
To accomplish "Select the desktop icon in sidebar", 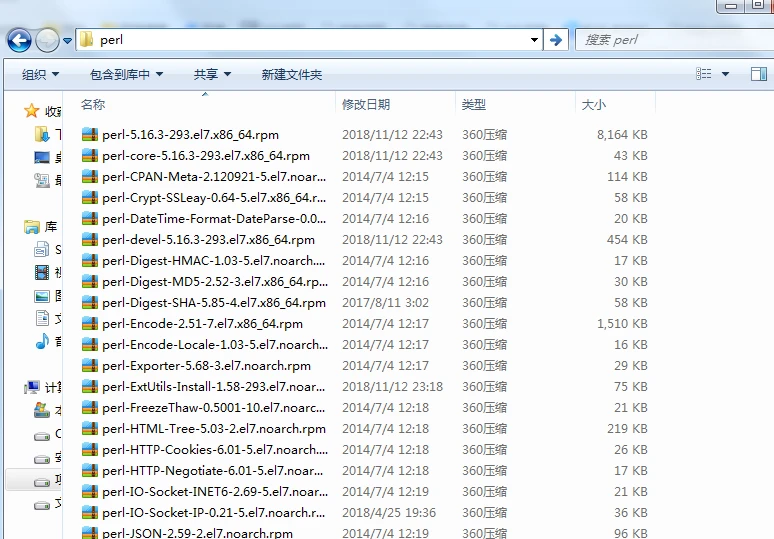I will (41, 157).
